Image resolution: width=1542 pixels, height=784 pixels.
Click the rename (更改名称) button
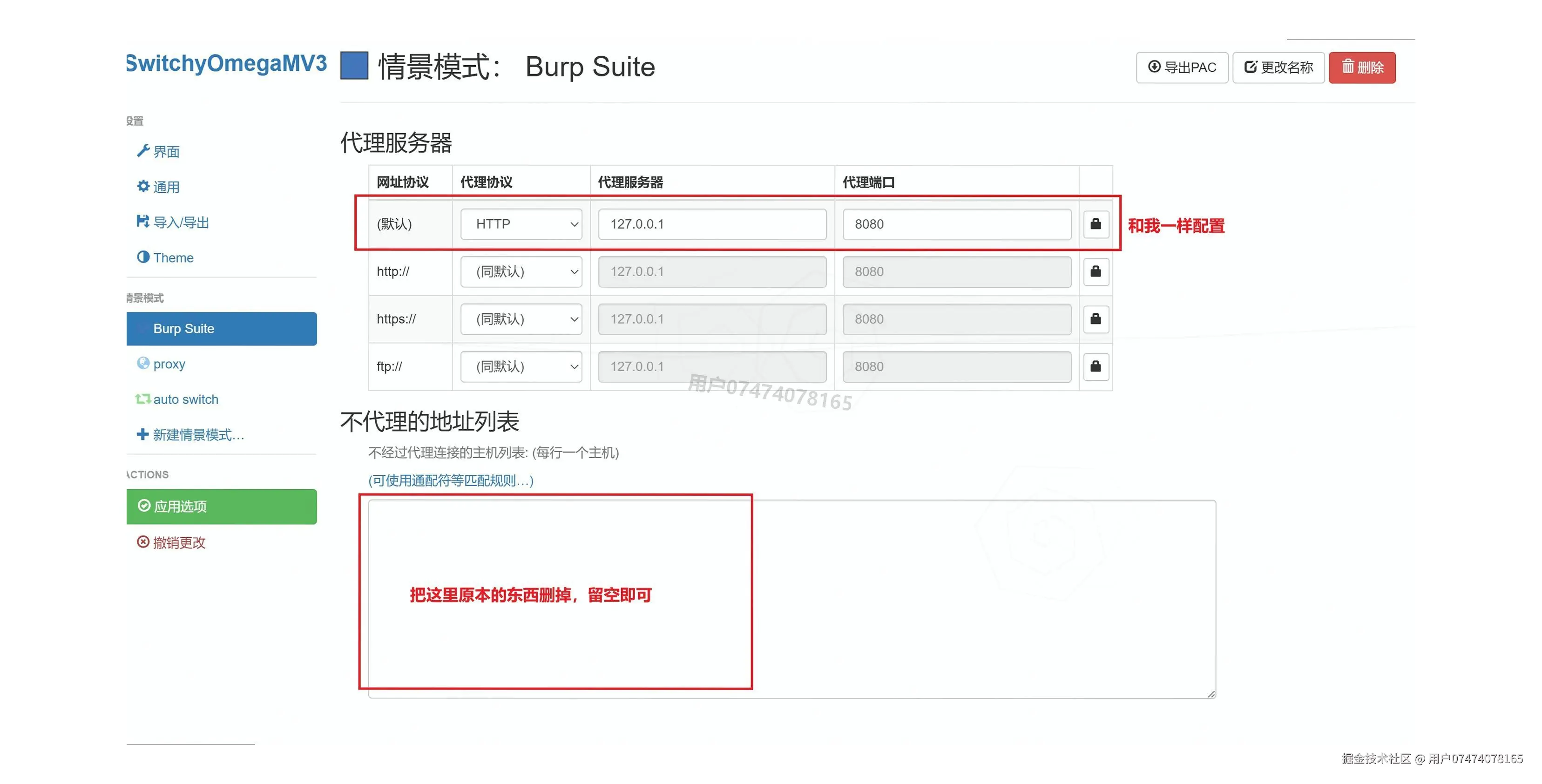[1278, 68]
